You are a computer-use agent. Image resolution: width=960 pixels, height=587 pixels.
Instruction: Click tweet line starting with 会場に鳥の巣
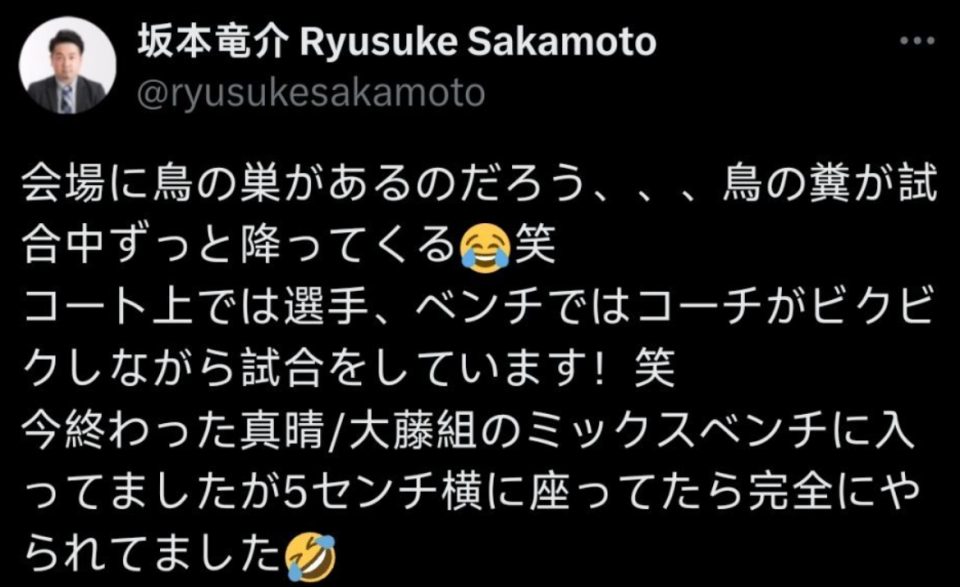480,184
